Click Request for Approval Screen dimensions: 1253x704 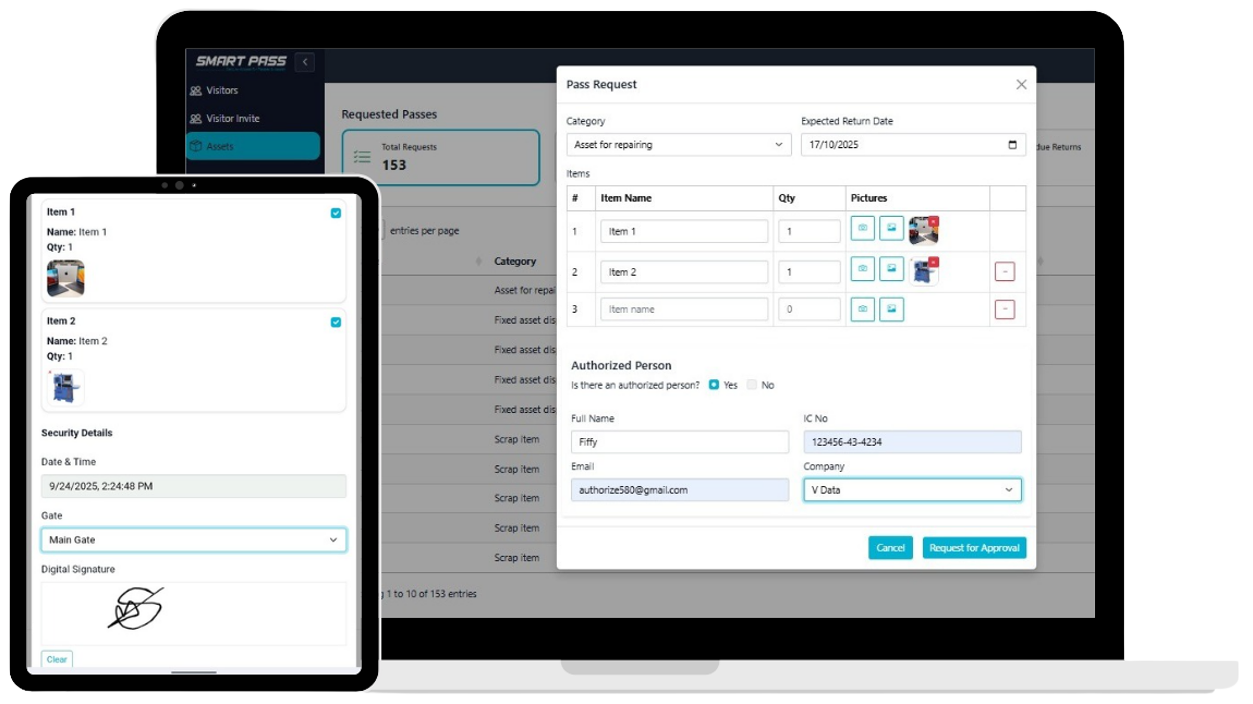[x=974, y=547]
